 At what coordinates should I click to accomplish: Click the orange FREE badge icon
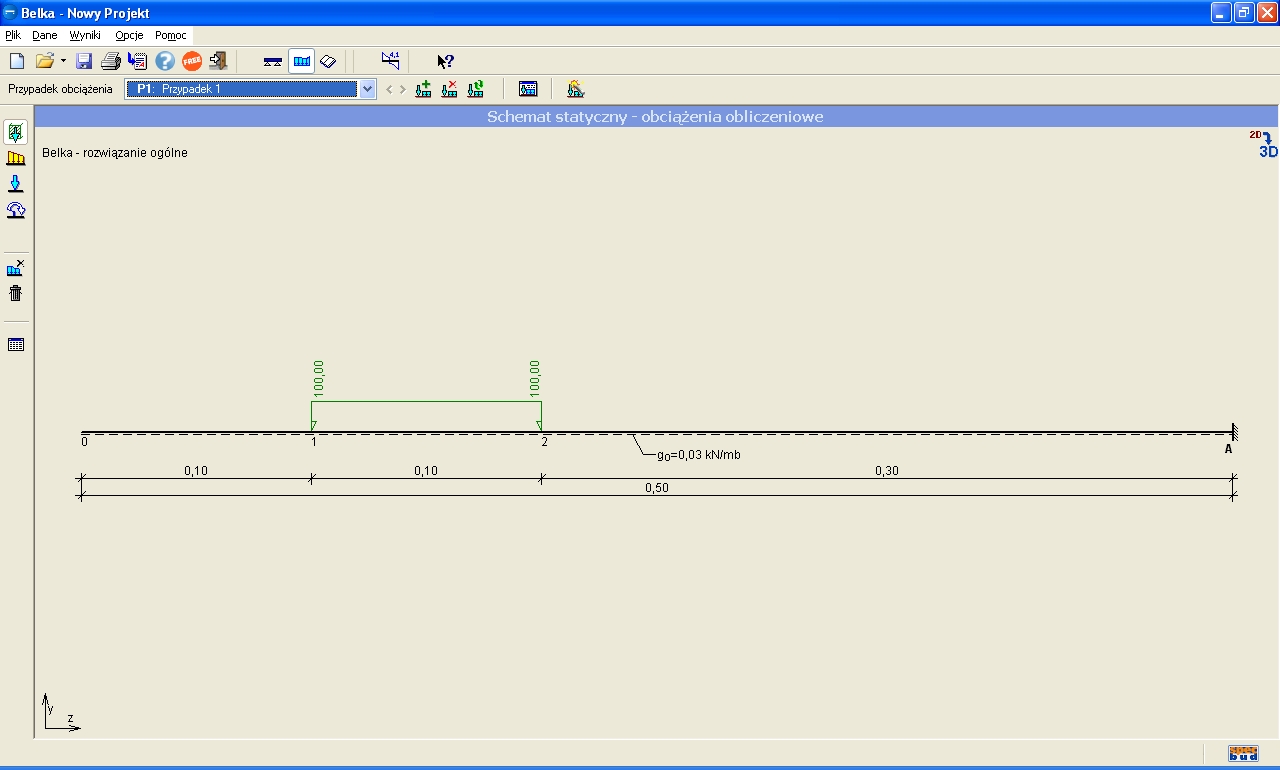(192, 61)
